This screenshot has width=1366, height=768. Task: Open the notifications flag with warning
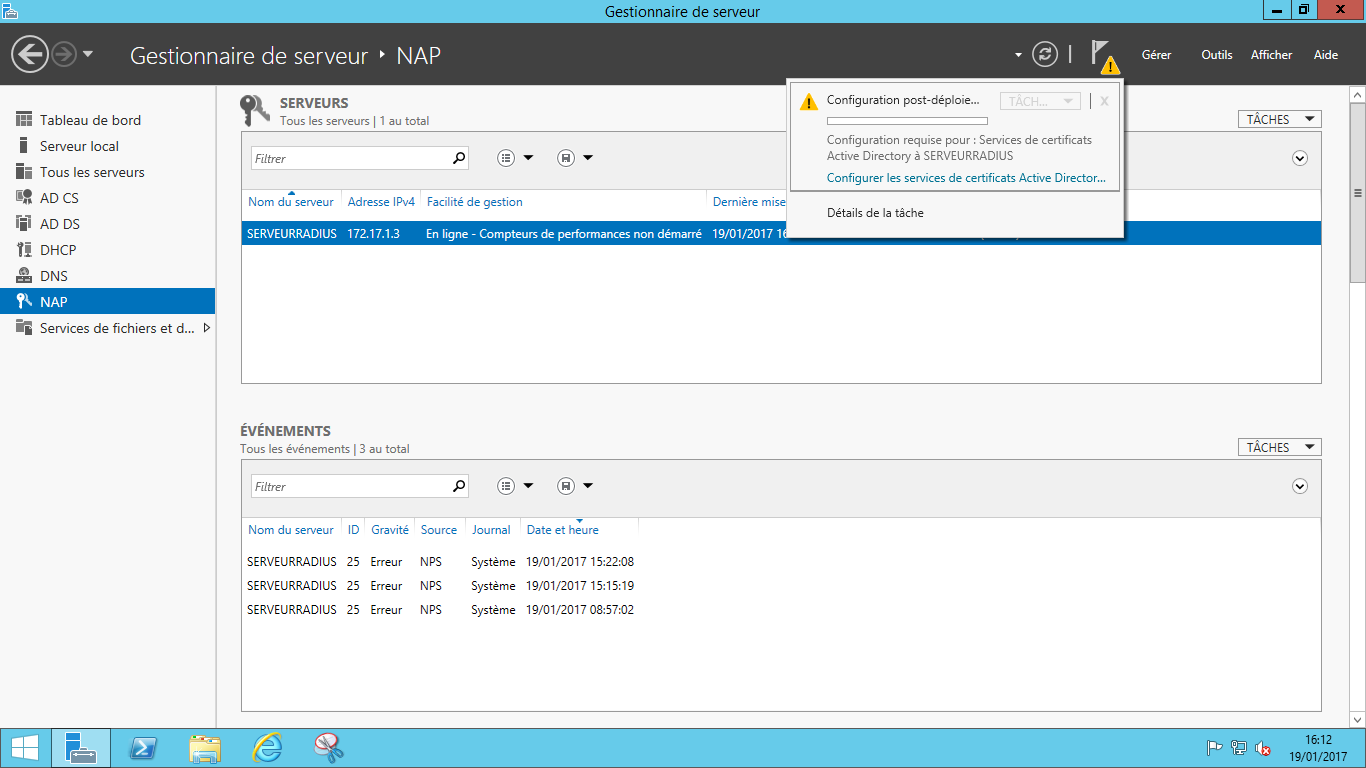click(1103, 55)
